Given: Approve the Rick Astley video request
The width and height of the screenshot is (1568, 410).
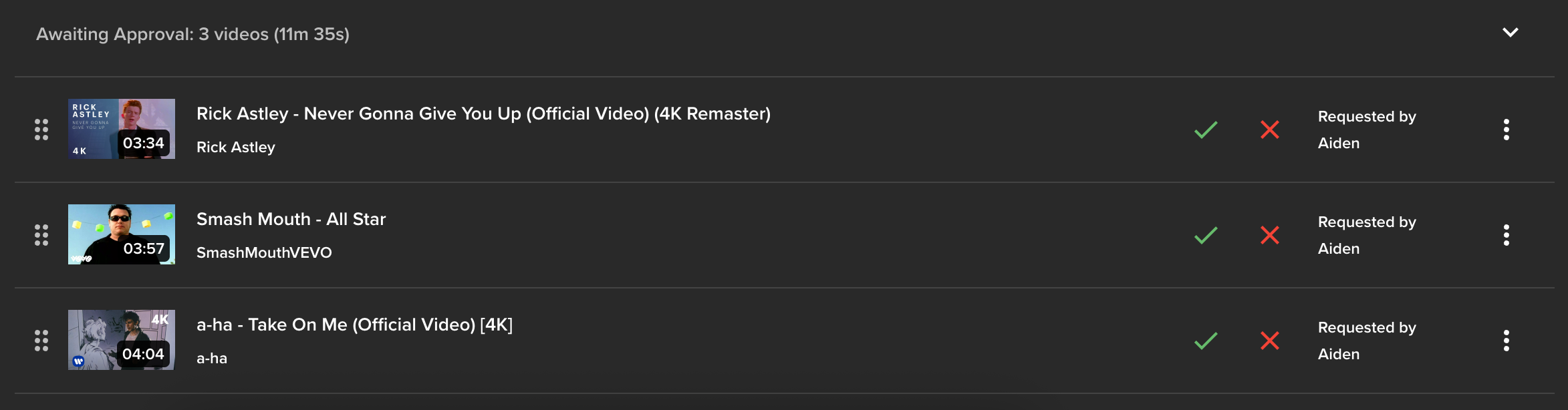Looking at the screenshot, I should click(1206, 130).
